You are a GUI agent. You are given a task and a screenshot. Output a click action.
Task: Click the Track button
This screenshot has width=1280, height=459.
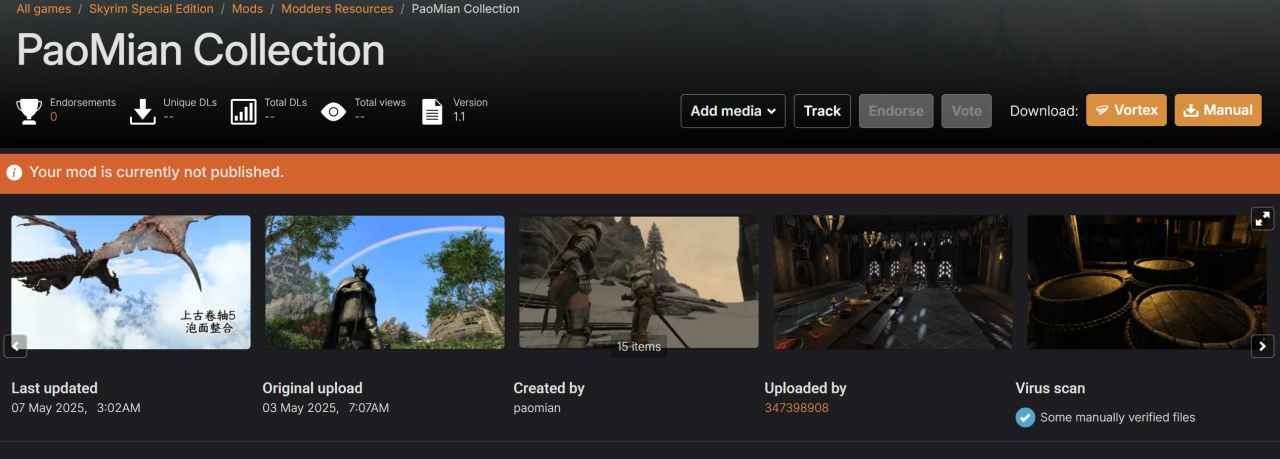[822, 111]
